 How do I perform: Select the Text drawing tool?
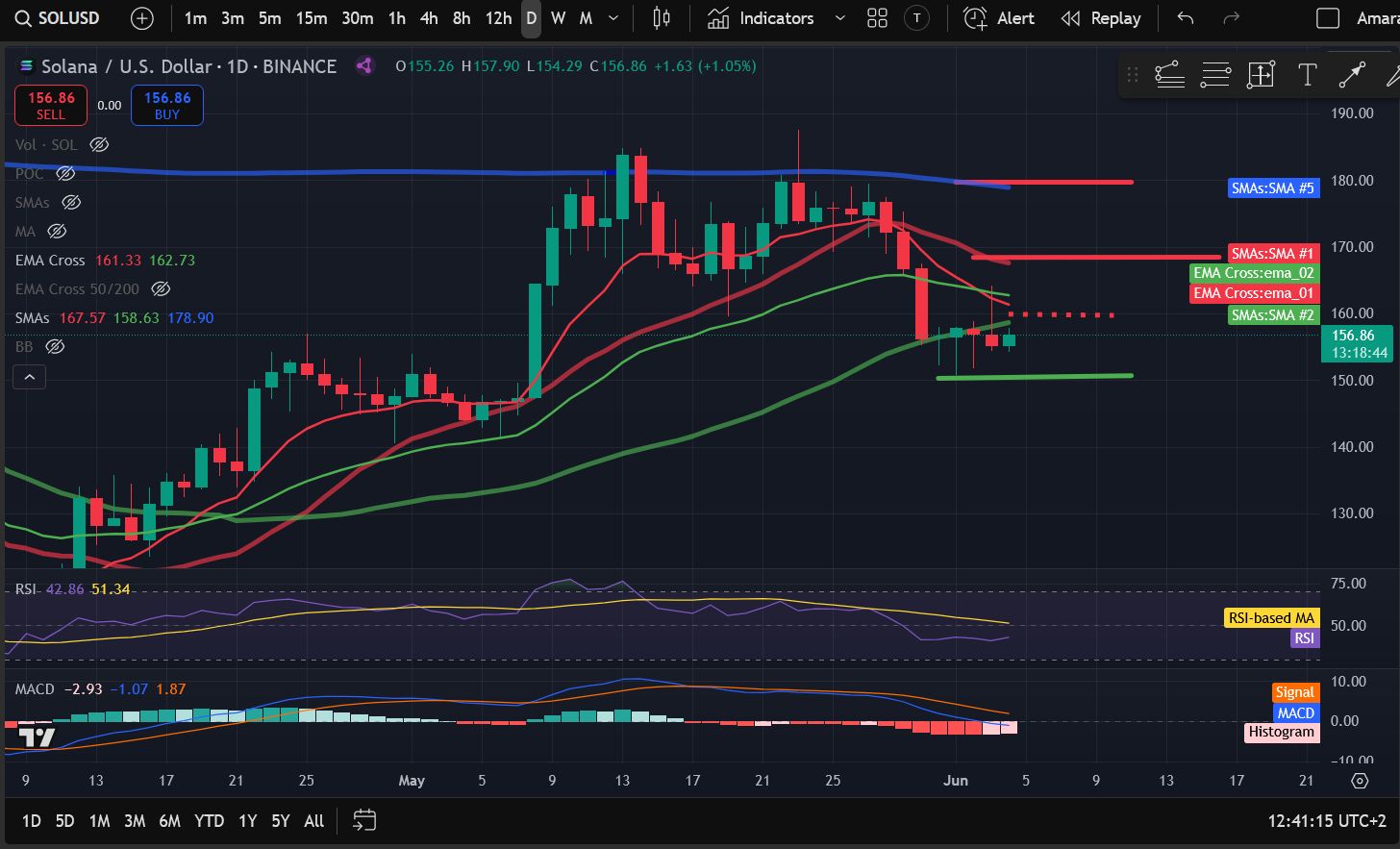pyautogui.click(x=1307, y=75)
